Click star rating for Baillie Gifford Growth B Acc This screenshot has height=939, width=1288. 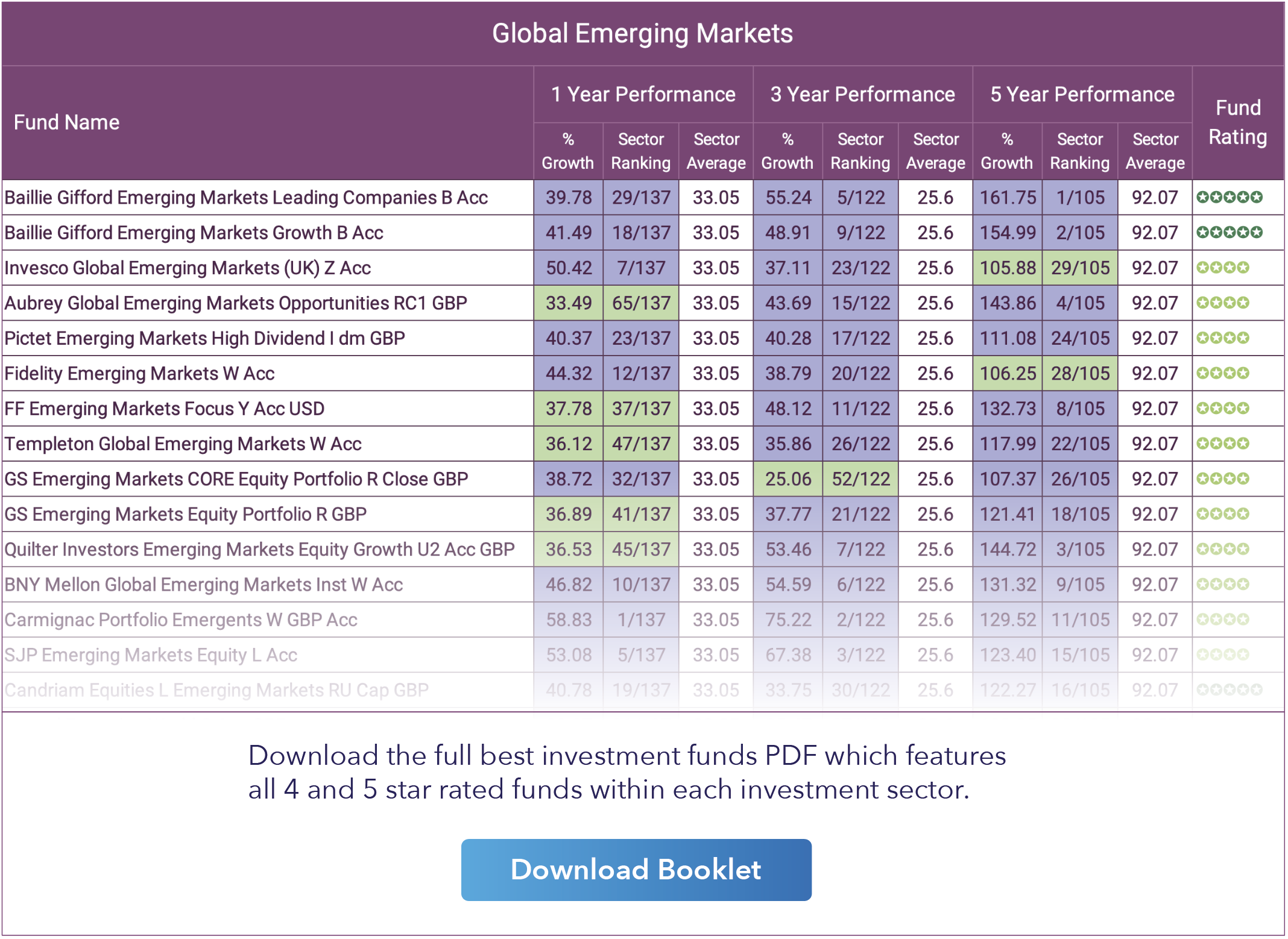pyautogui.click(x=1229, y=233)
